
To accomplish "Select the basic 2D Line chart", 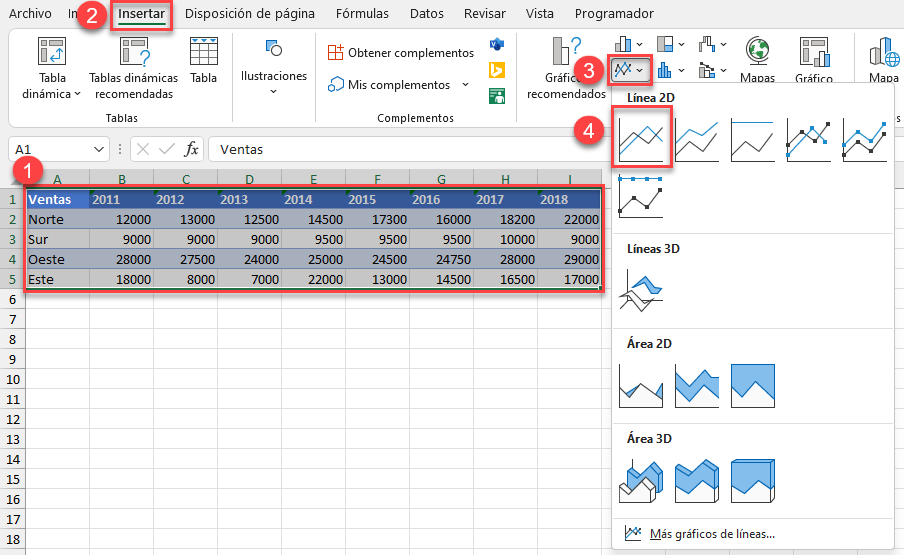I will pyautogui.click(x=641, y=138).
